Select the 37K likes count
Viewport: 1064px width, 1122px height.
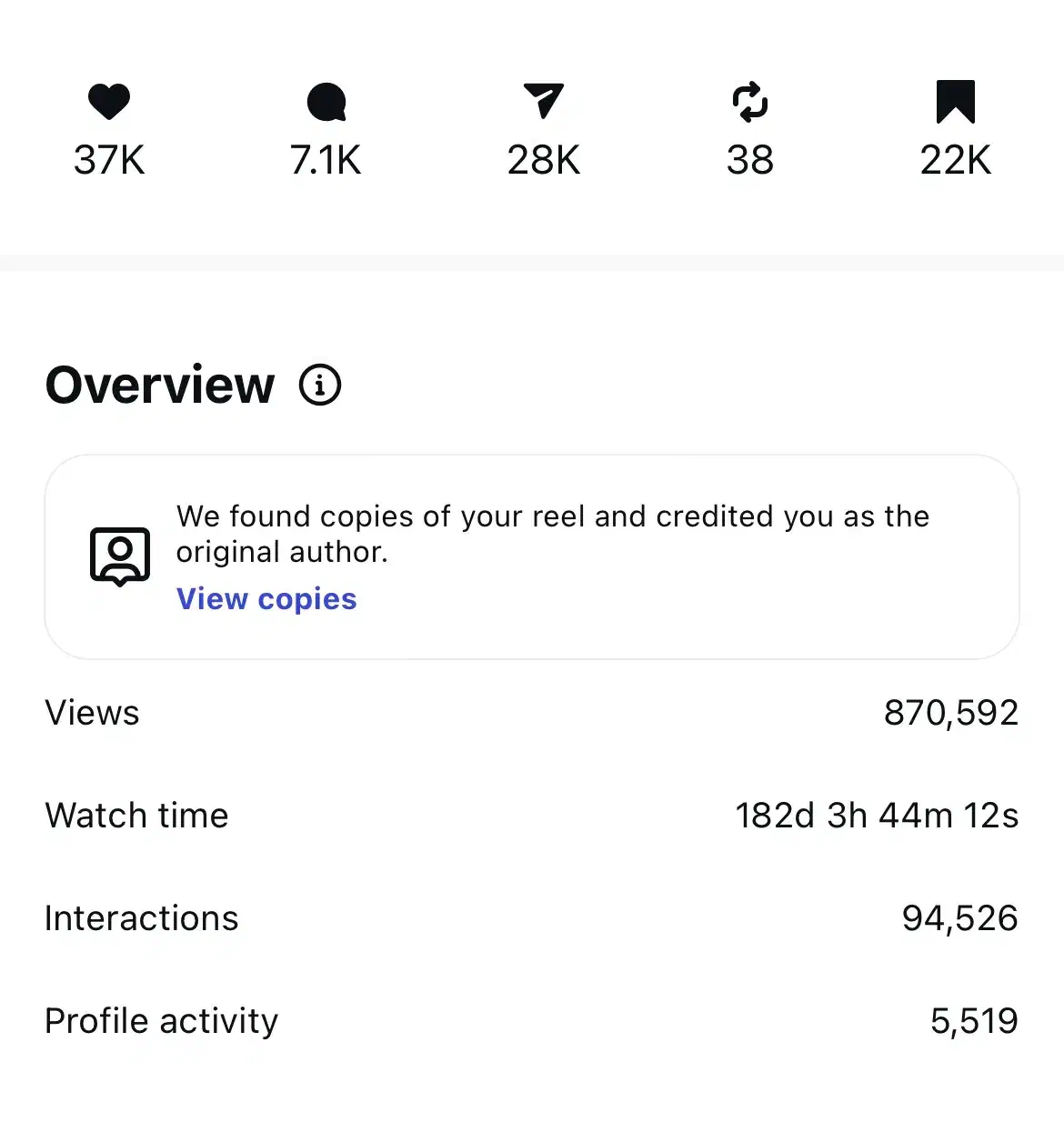click(109, 160)
